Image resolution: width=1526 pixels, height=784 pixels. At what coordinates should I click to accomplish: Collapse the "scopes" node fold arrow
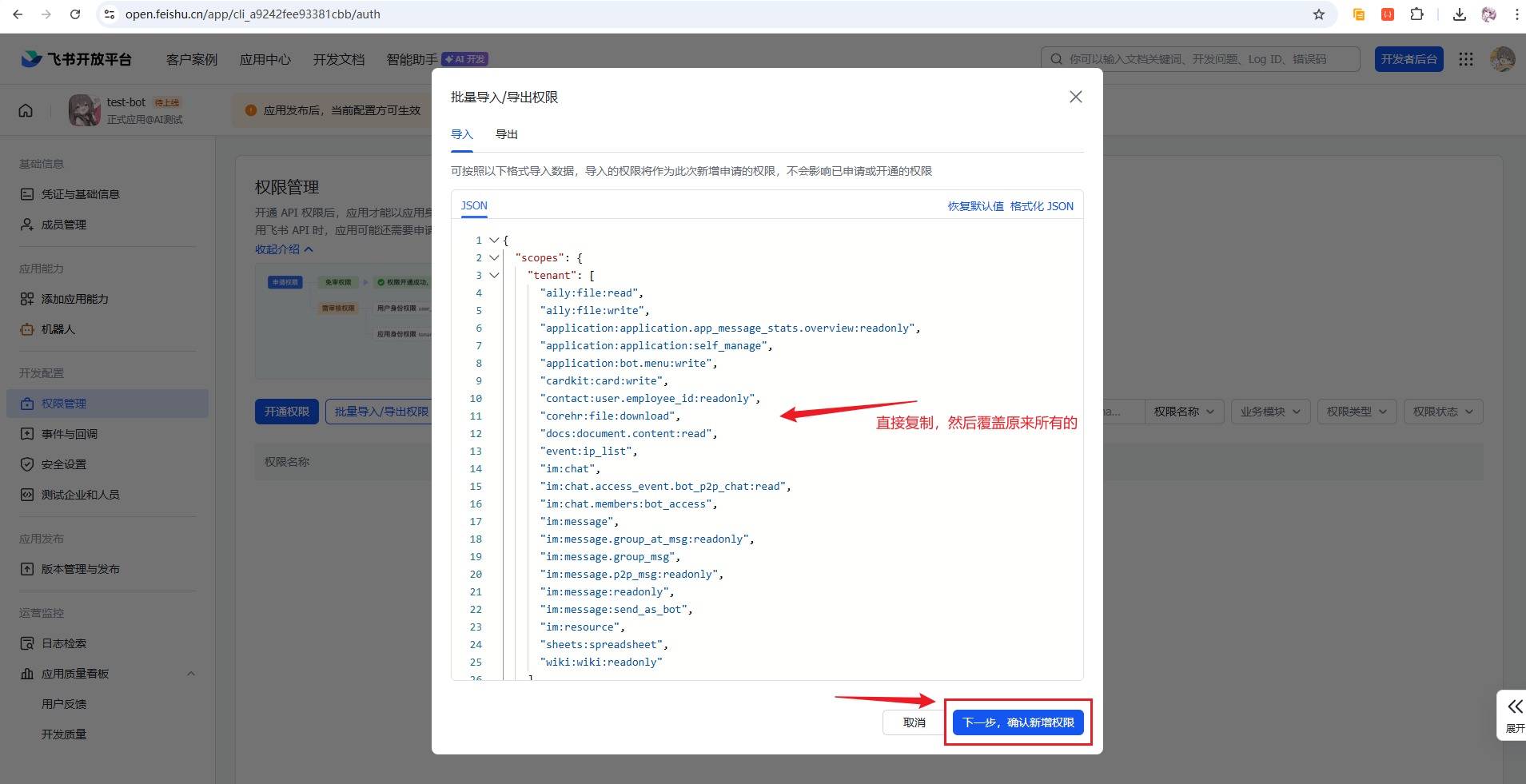(x=494, y=257)
